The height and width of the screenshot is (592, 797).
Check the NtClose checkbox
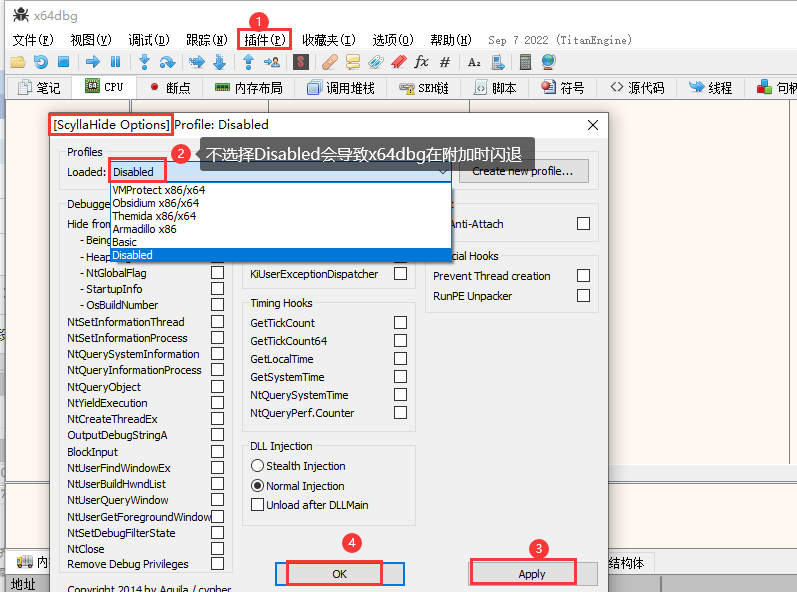click(x=218, y=549)
